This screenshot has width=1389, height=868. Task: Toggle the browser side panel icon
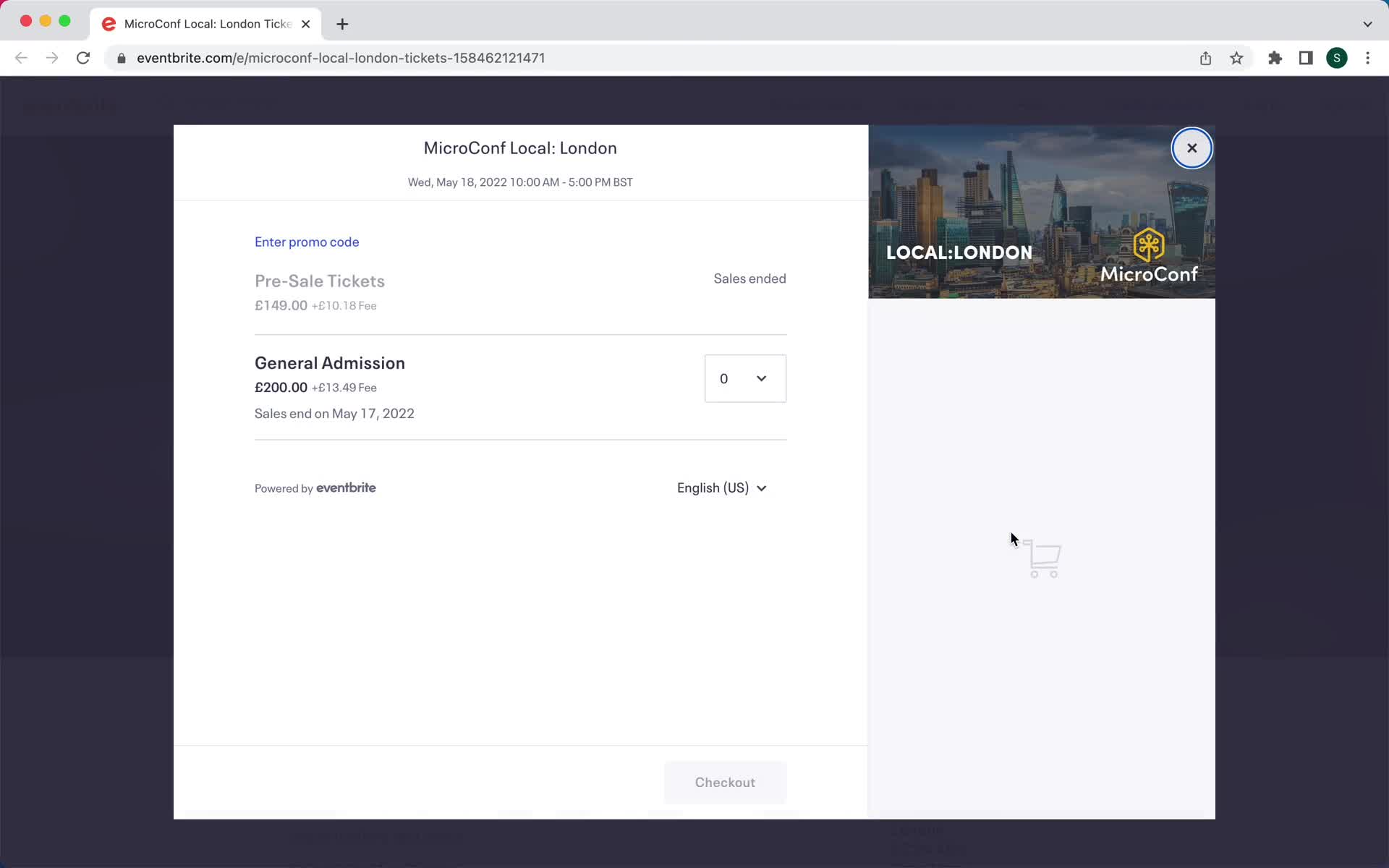pos(1306,58)
